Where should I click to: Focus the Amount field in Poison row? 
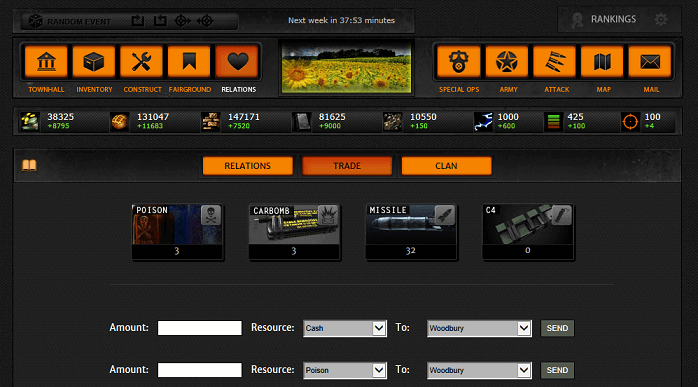pyautogui.click(x=199, y=370)
